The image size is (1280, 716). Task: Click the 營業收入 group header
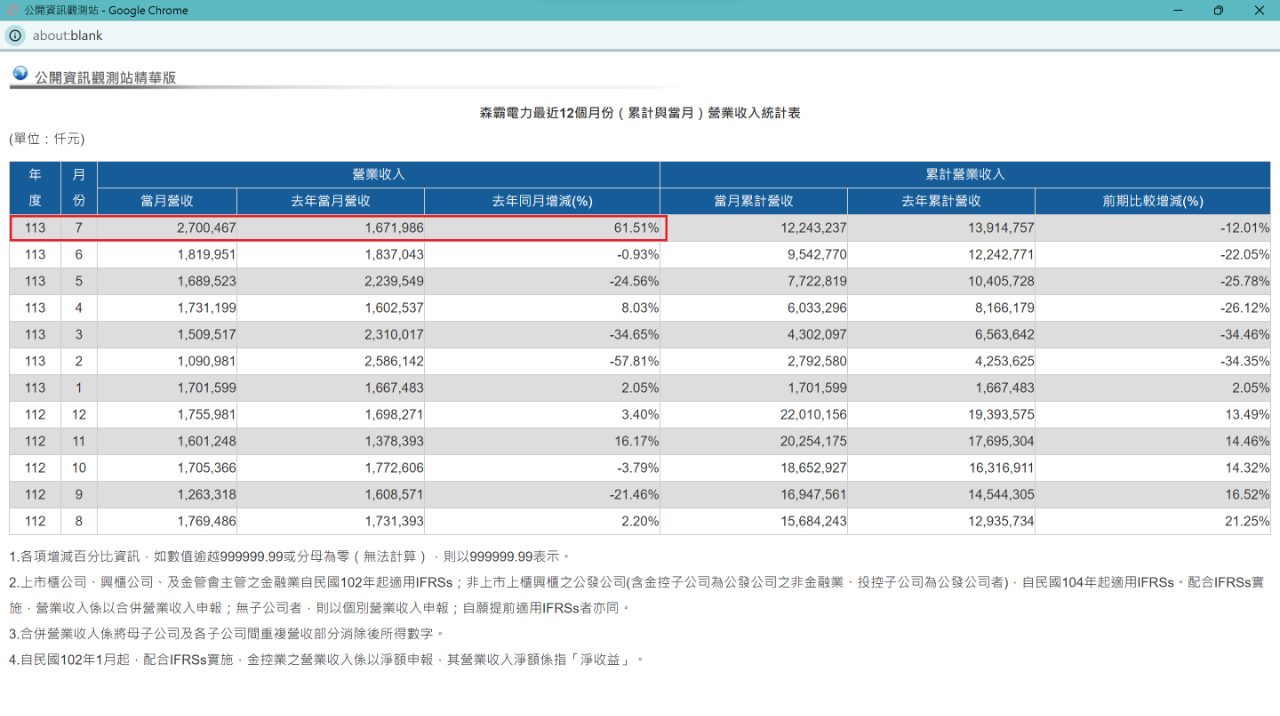tap(378, 174)
